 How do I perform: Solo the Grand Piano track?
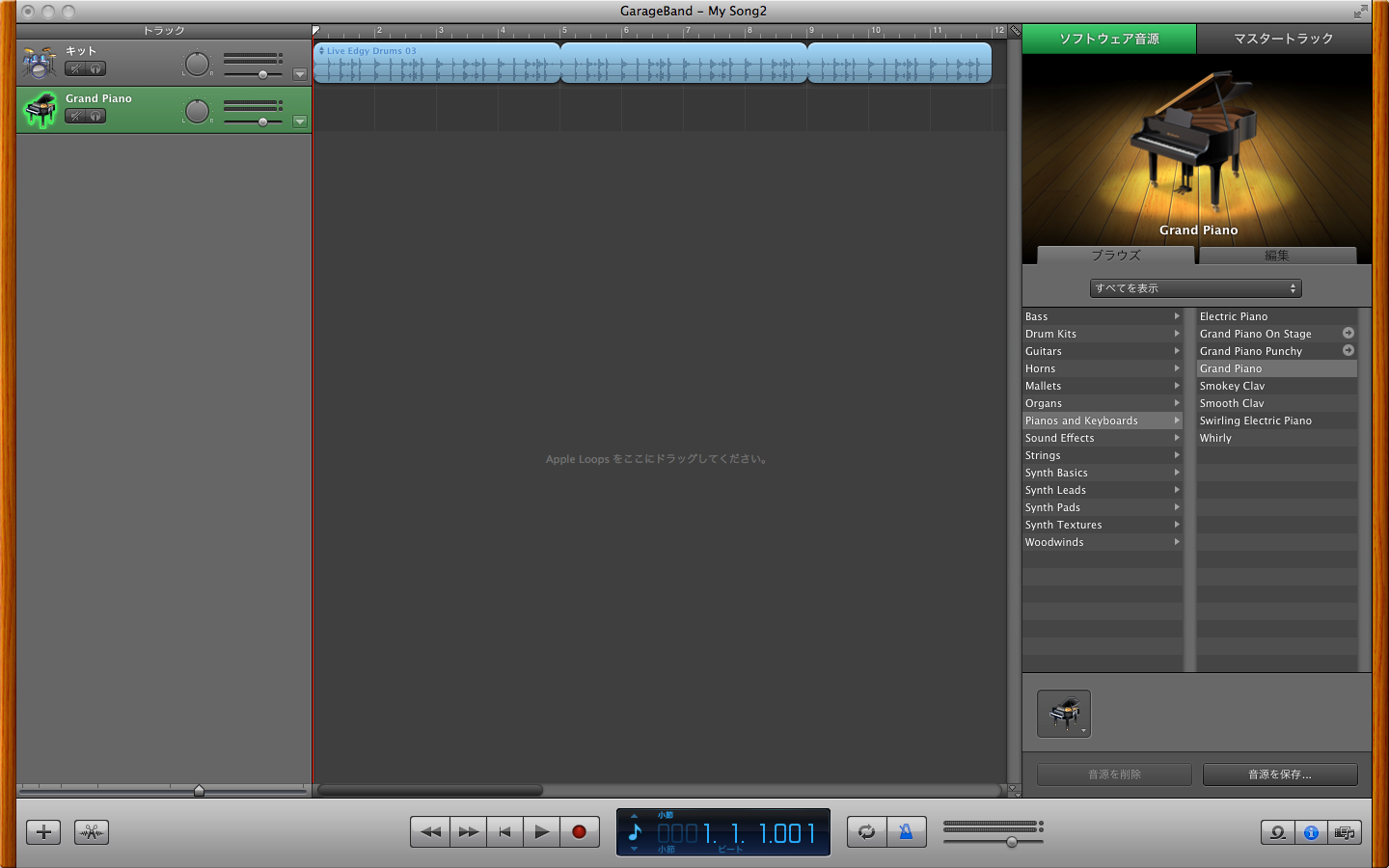tap(95, 116)
